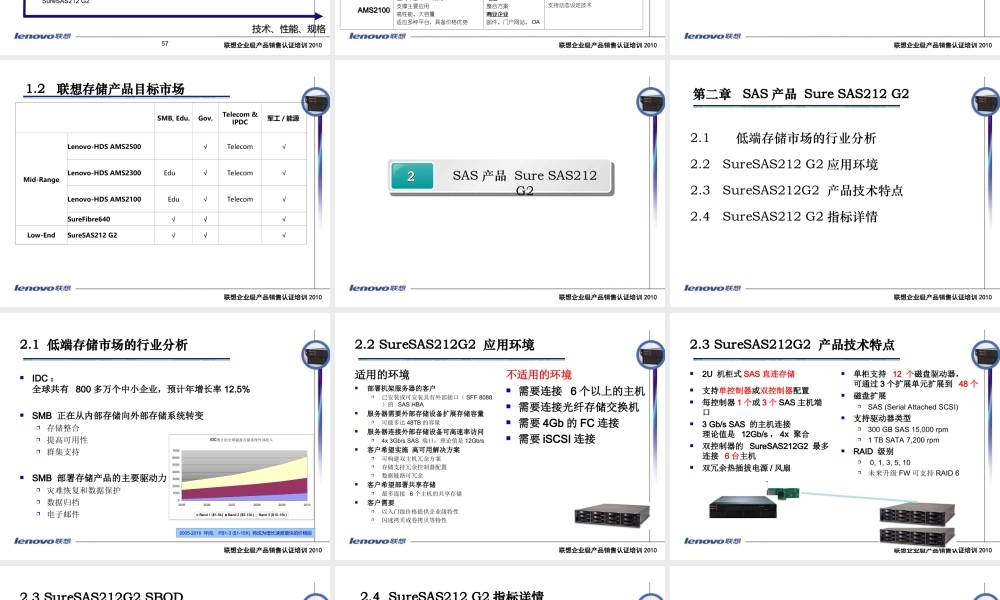This screenshot has height=600, width=1000.
Task: Click contents entry 2.3 SureSAS212G2 产品技术特点
Action: [x=797, y=190]
